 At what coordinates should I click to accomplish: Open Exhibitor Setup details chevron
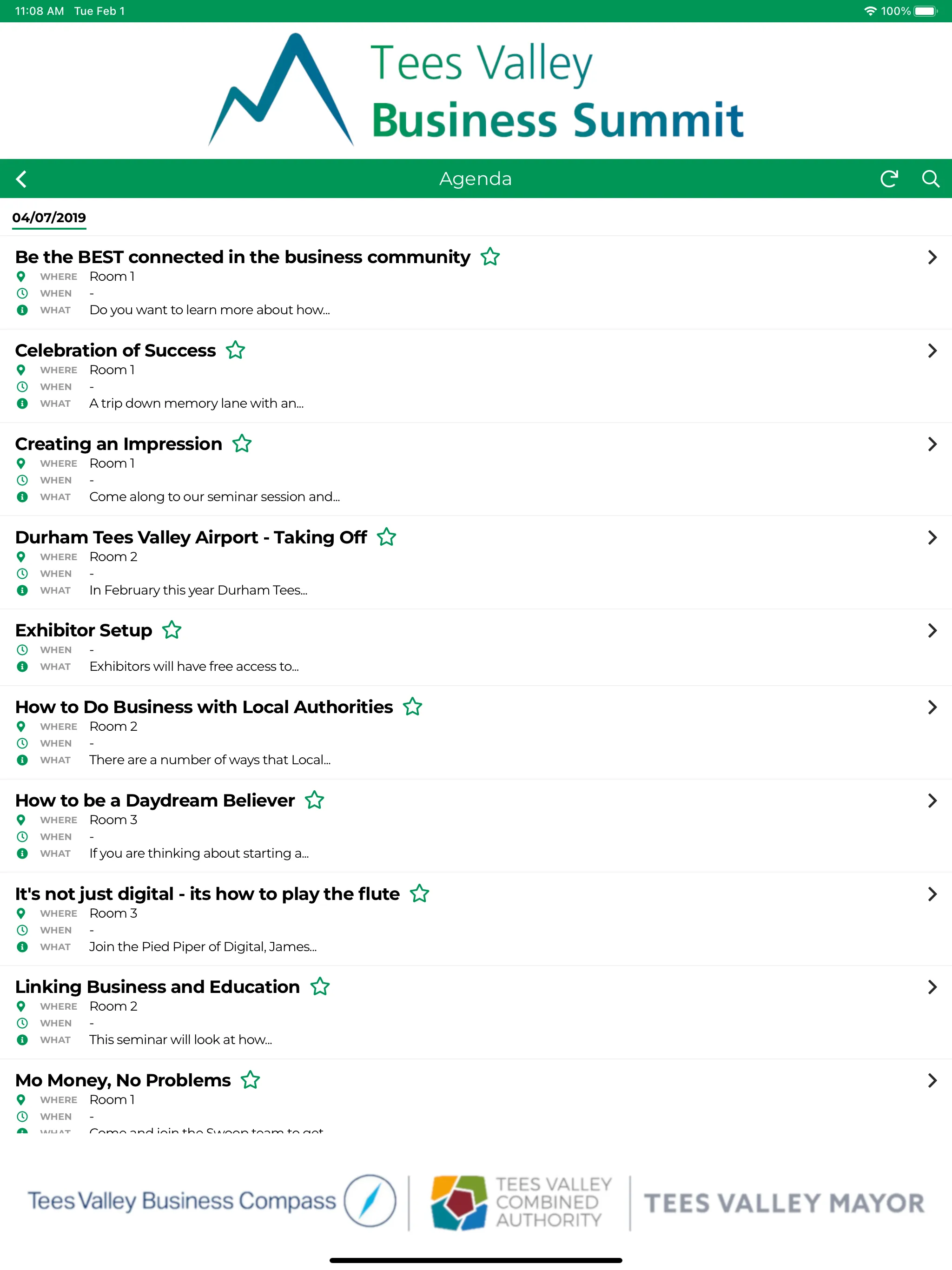coord(932,631)
